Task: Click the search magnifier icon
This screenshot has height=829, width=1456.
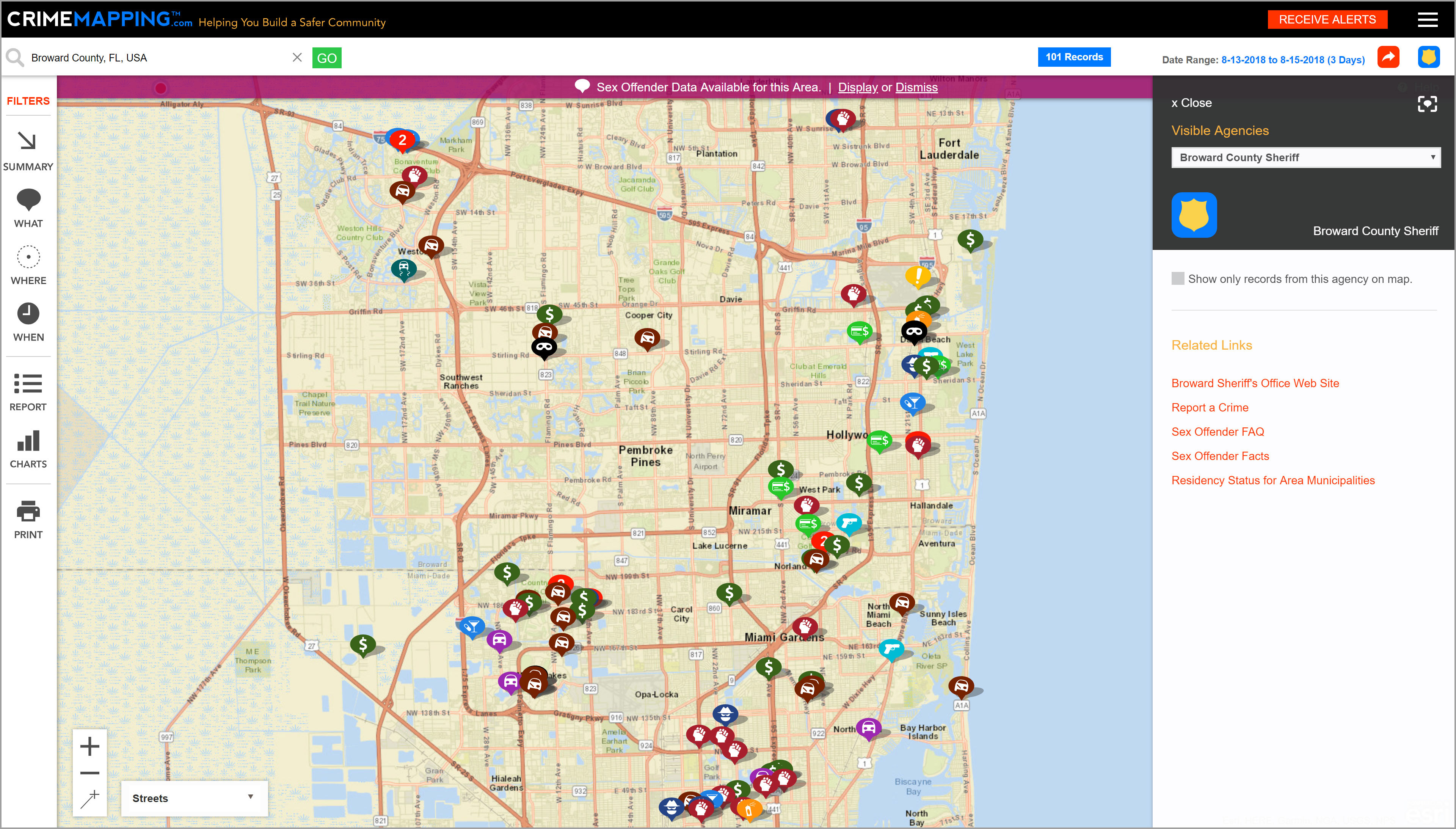Action: pyautogui.click(x=15, y=58)
